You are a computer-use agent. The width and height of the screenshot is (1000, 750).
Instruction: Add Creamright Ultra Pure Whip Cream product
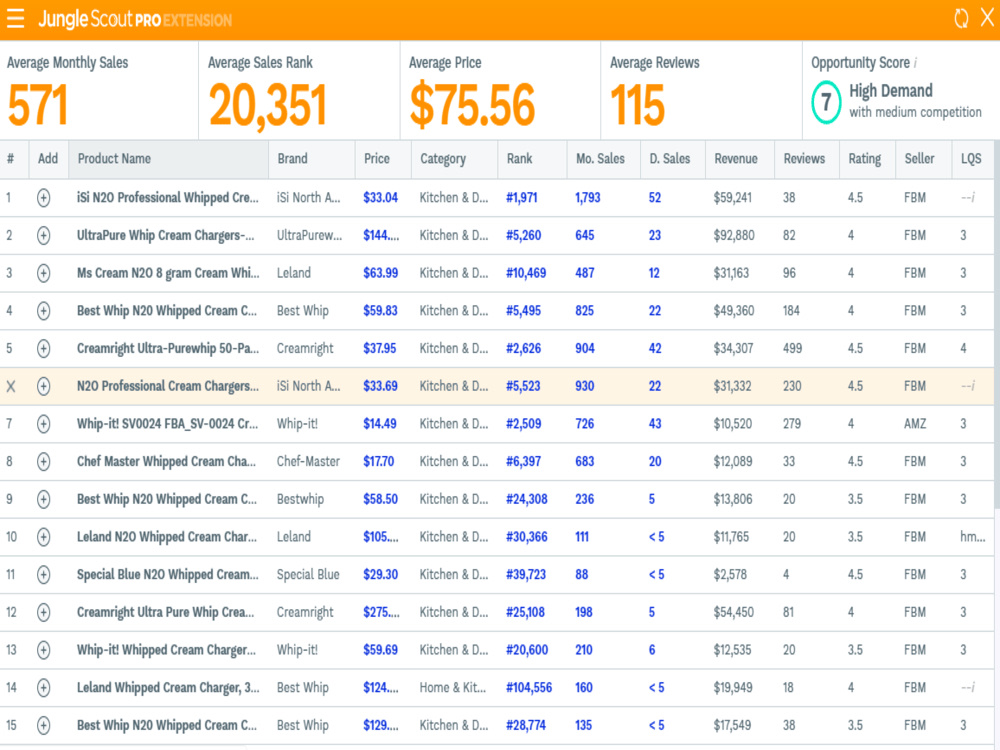[x=43, y=612]
